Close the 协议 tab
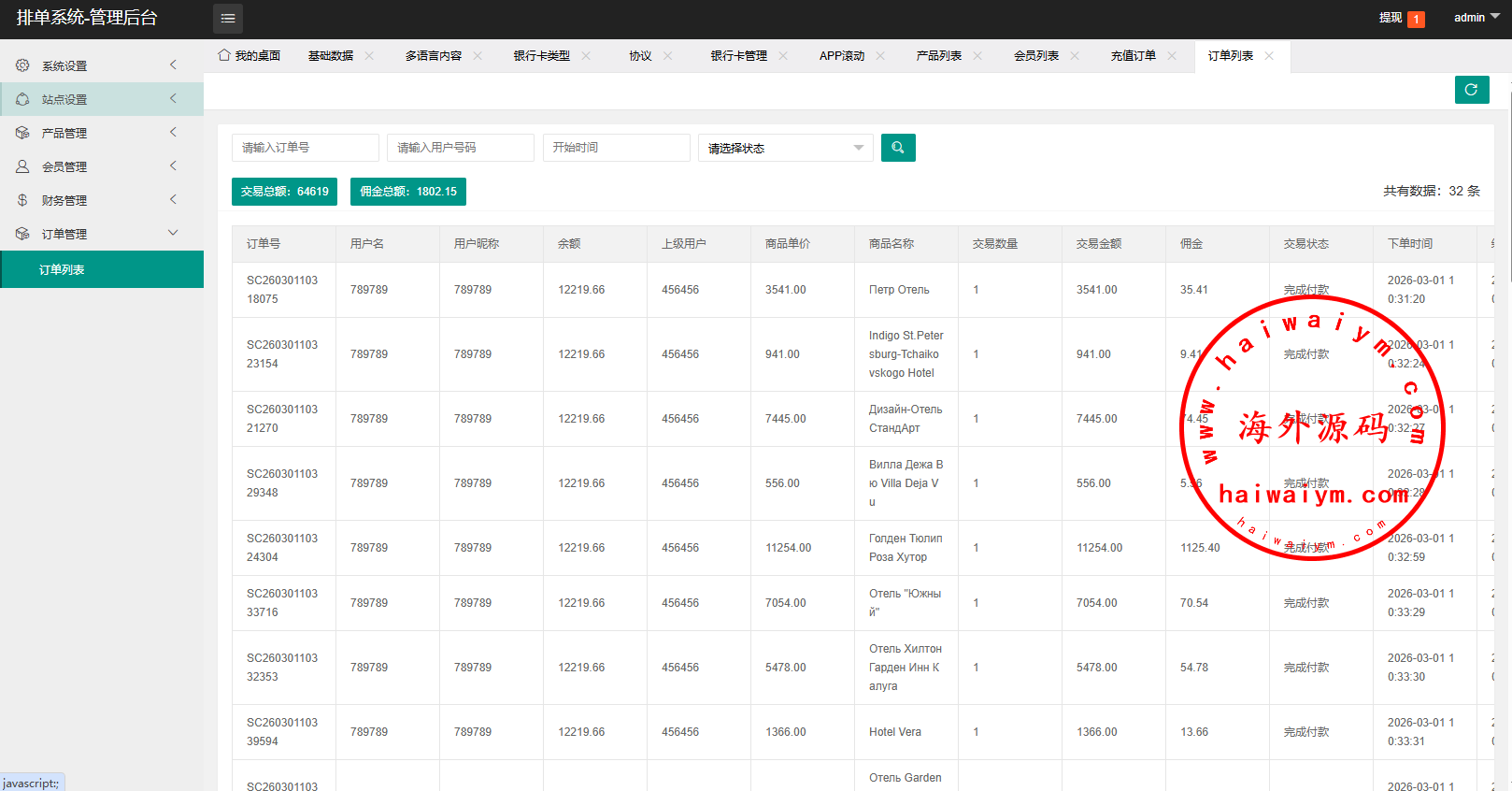 click(x=668, y=56)
